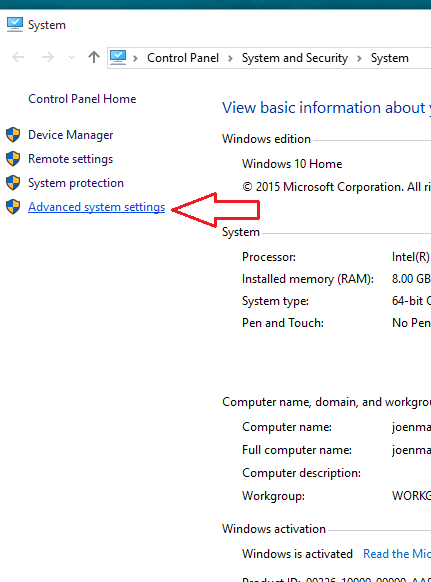The width and height of the screenshot is (431, 582).
Task: Click the Windows edition section label
Action: click(266, 139)
